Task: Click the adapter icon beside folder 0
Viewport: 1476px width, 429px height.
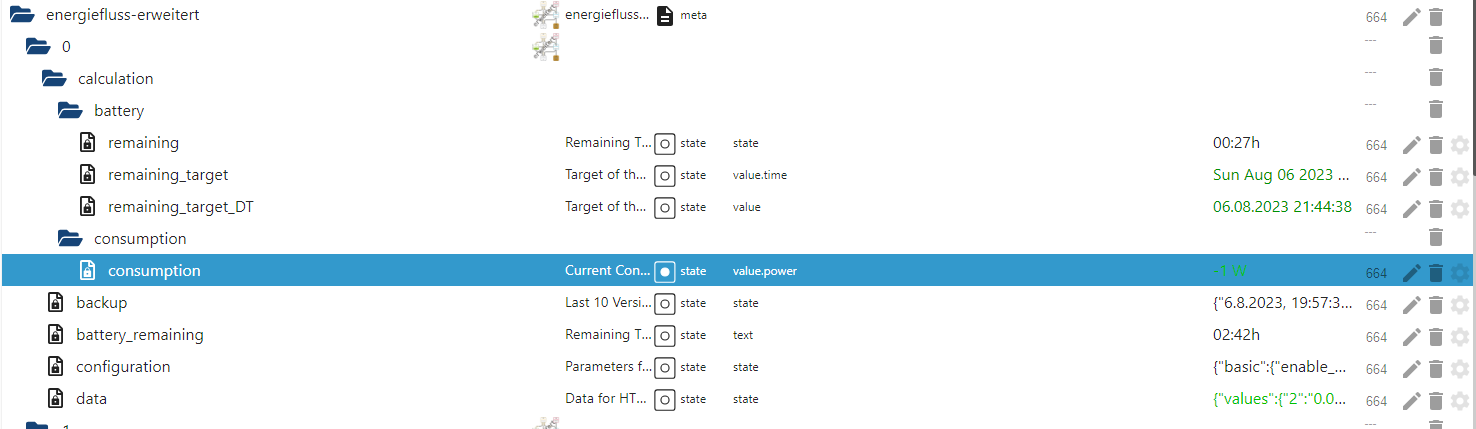Action: [545, 46]
